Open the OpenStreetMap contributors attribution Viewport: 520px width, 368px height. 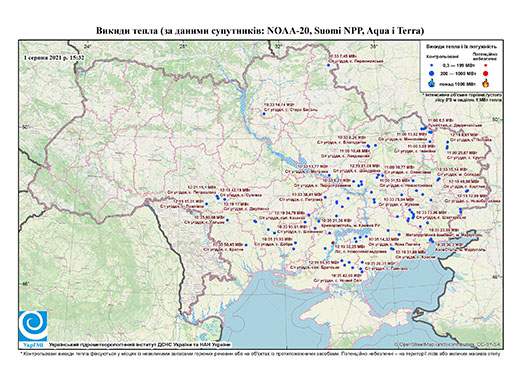coord(447,344)
